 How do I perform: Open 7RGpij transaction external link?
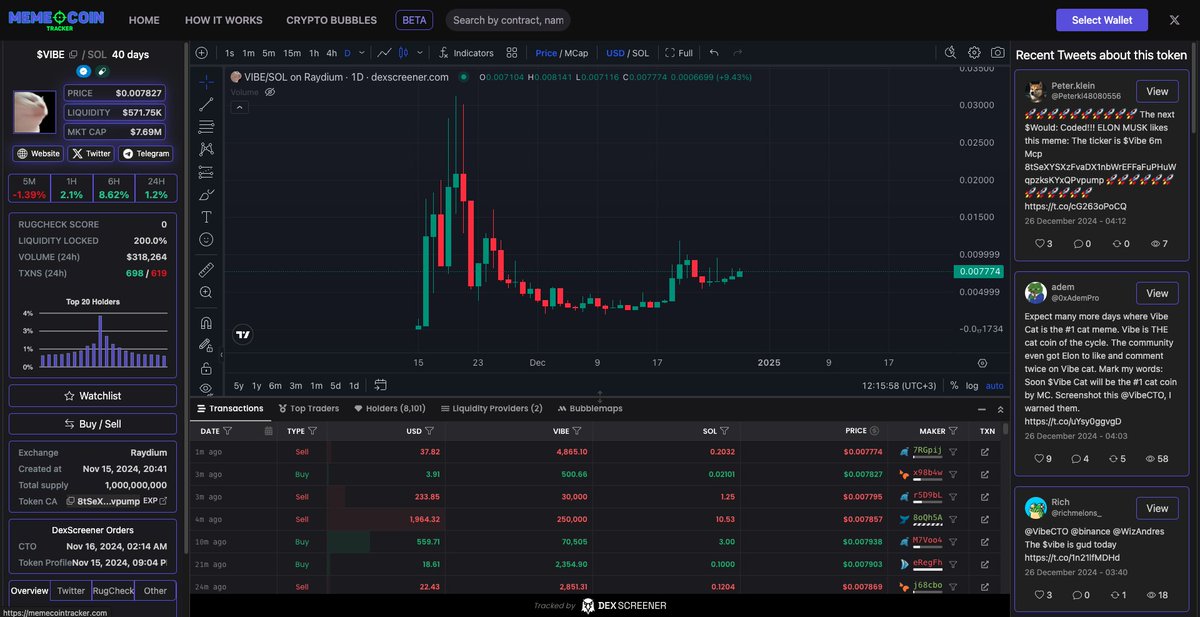[x=985, y=451]
